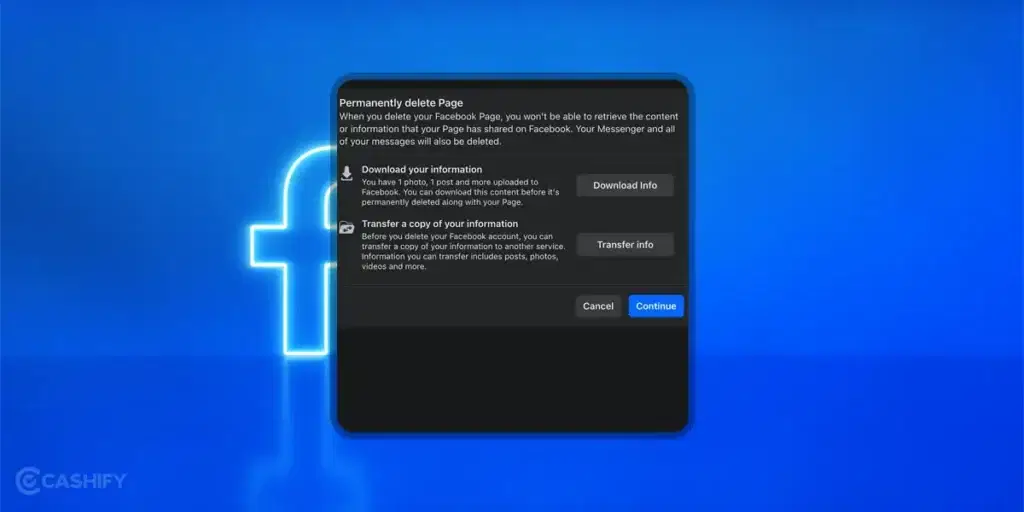Select the 'Permanently delete Page' heading
The image size is (1024, 512).
tap(401, 103)
